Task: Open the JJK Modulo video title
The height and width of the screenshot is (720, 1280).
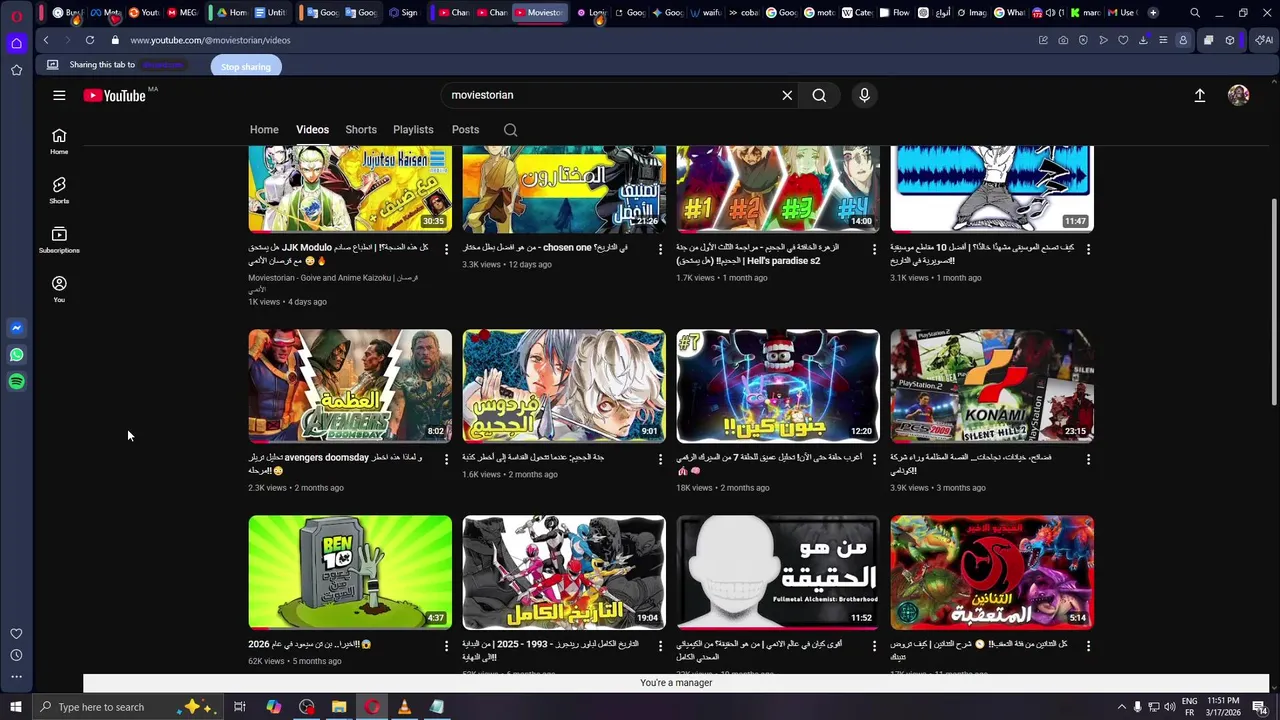Action: 338,253
